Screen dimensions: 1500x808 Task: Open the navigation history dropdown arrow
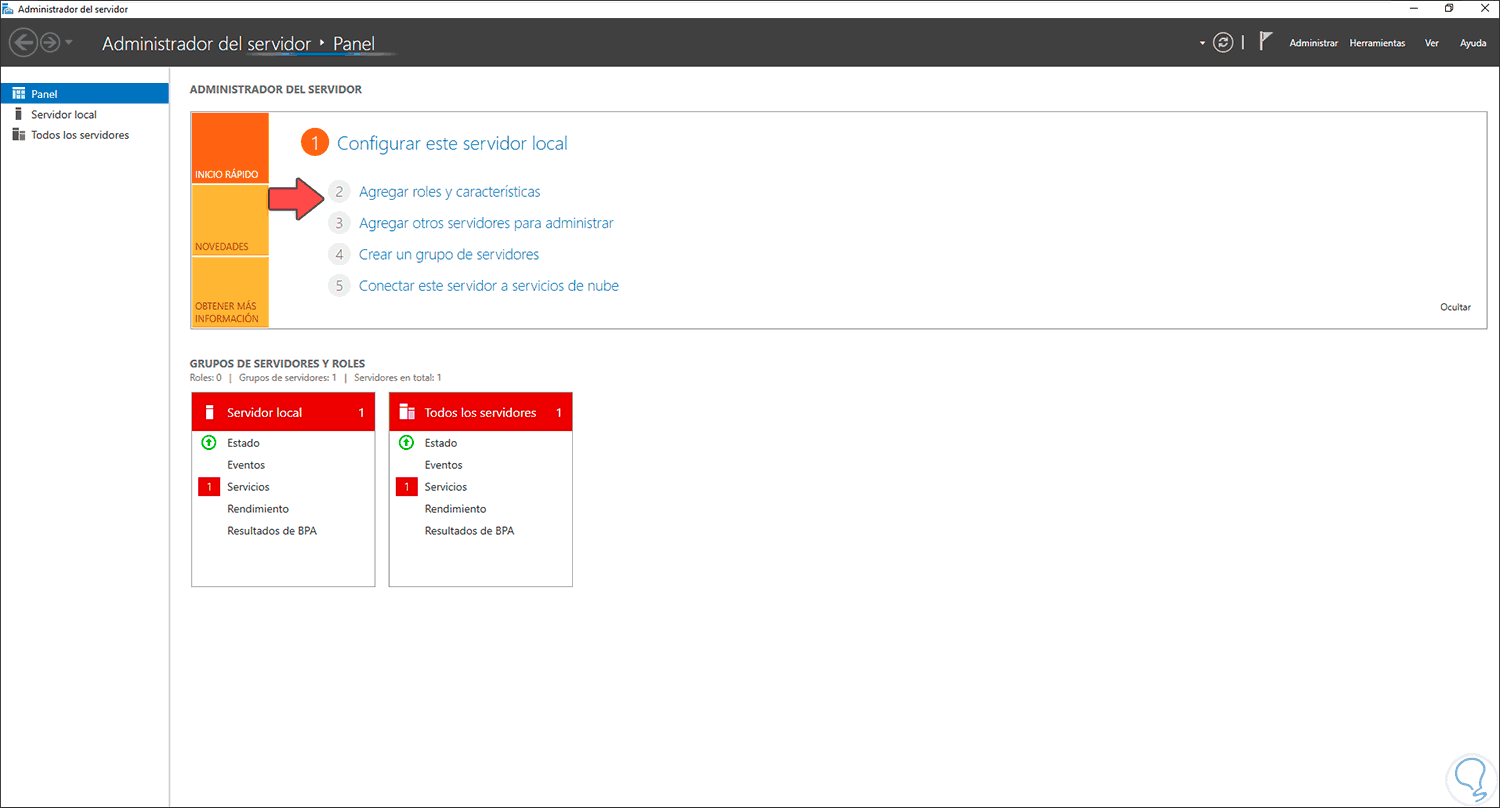69,43
